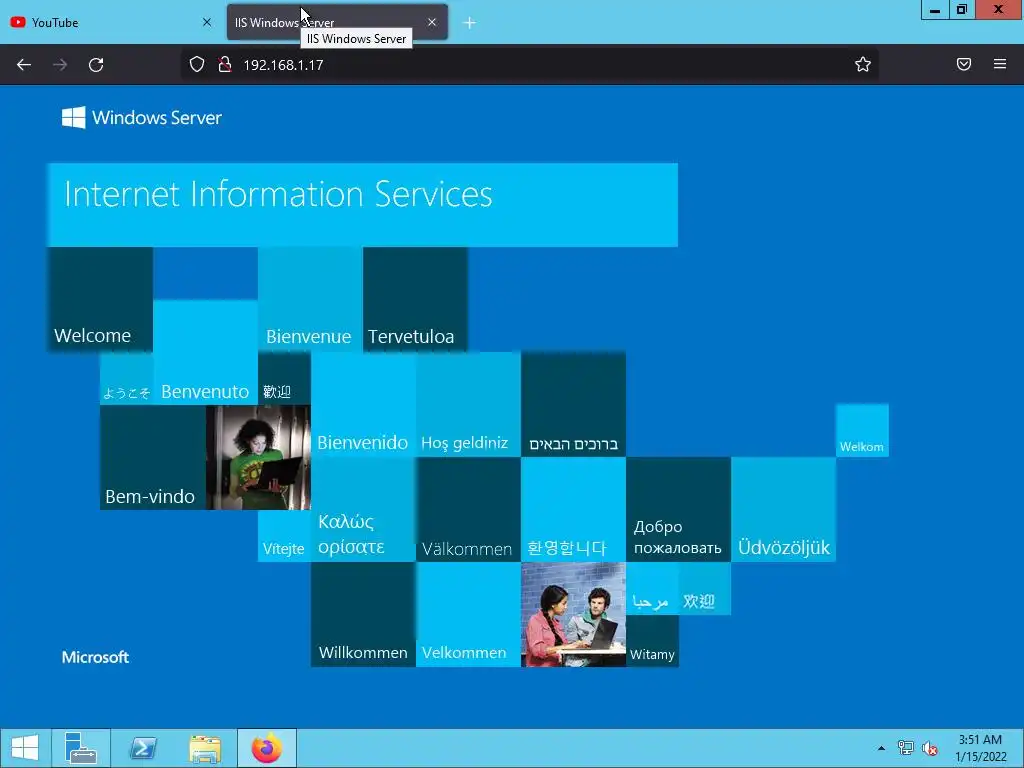This screenshot has width=1024, height=768.
Task: Click the Hoş geldiniz tile
Action: pyautogui.click(x=468, y=405)
